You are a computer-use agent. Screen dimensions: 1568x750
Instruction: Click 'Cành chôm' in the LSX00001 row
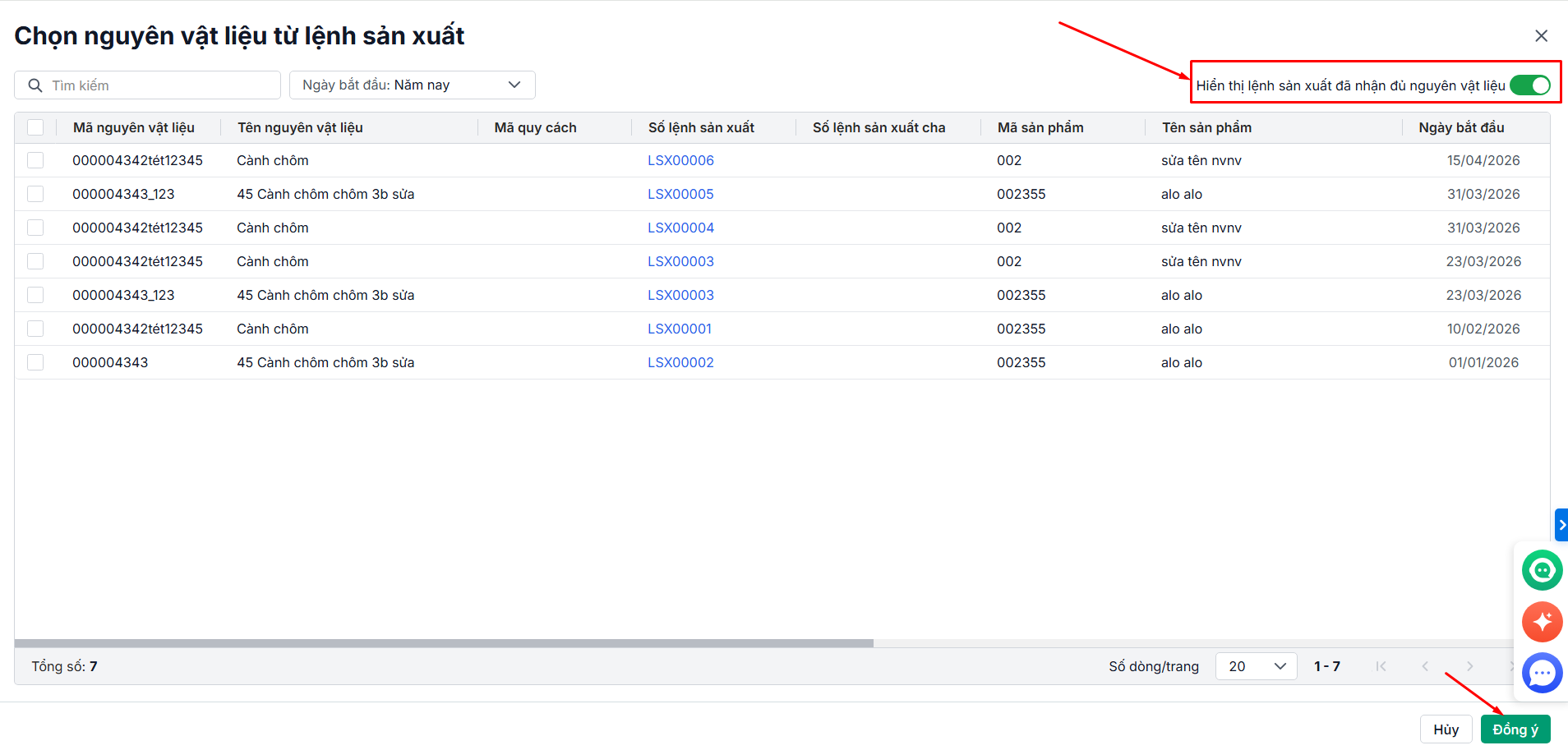[273, 329]
